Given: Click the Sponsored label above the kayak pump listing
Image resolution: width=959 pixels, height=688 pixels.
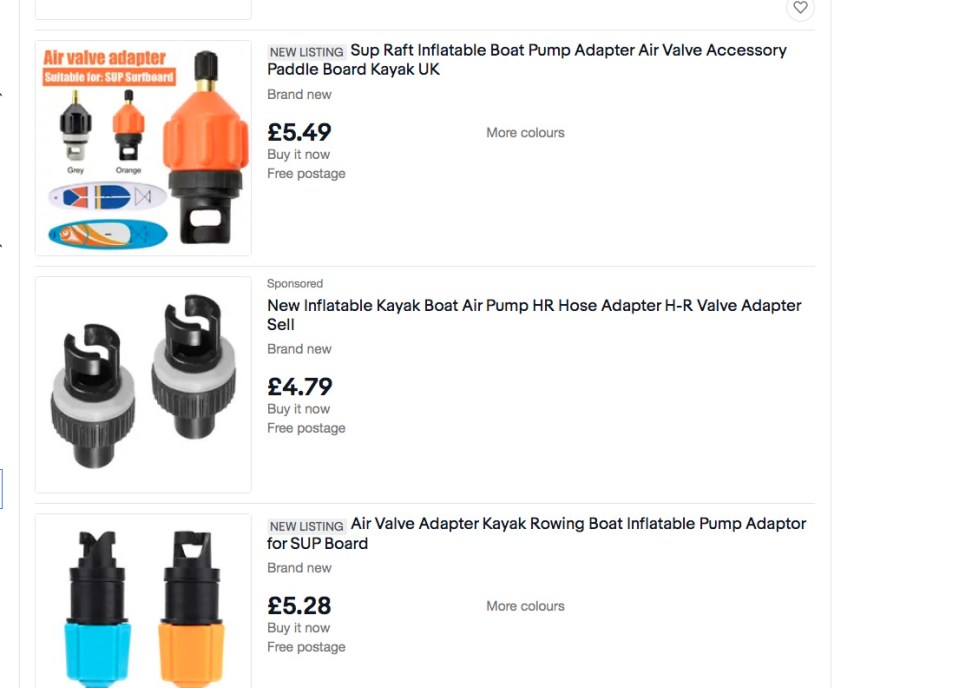Looking at the screenshot, I should pyautogui.click(x=295, y=284).
